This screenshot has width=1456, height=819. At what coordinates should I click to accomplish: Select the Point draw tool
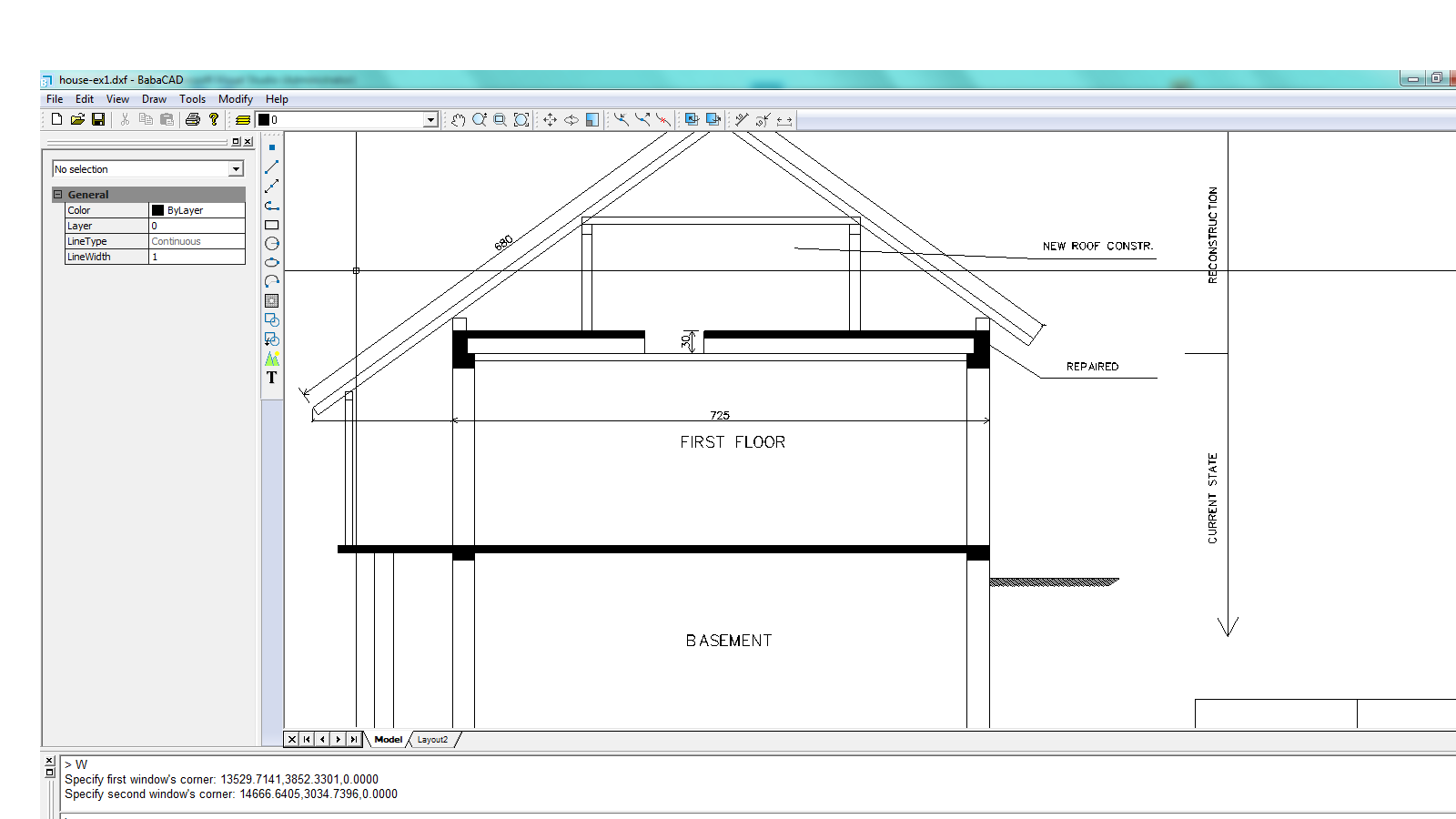pyautogui.click(x=271, y=147)
